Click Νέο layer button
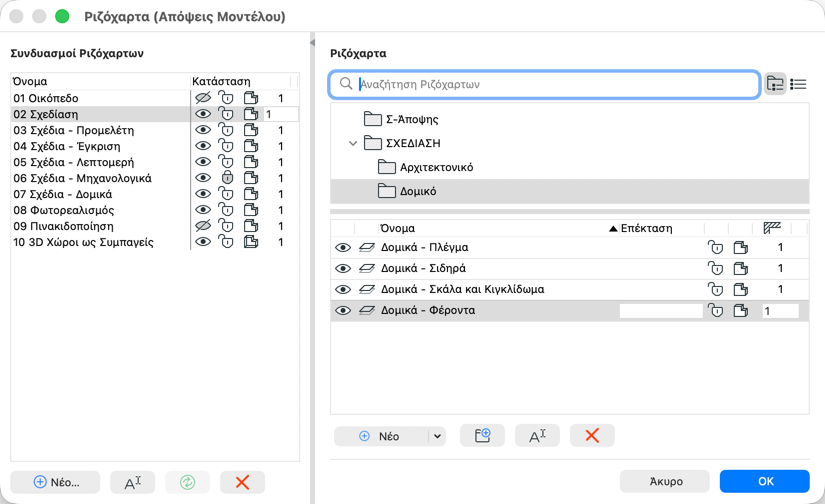This screenshot has height=504, width=825. pos(381,436)
